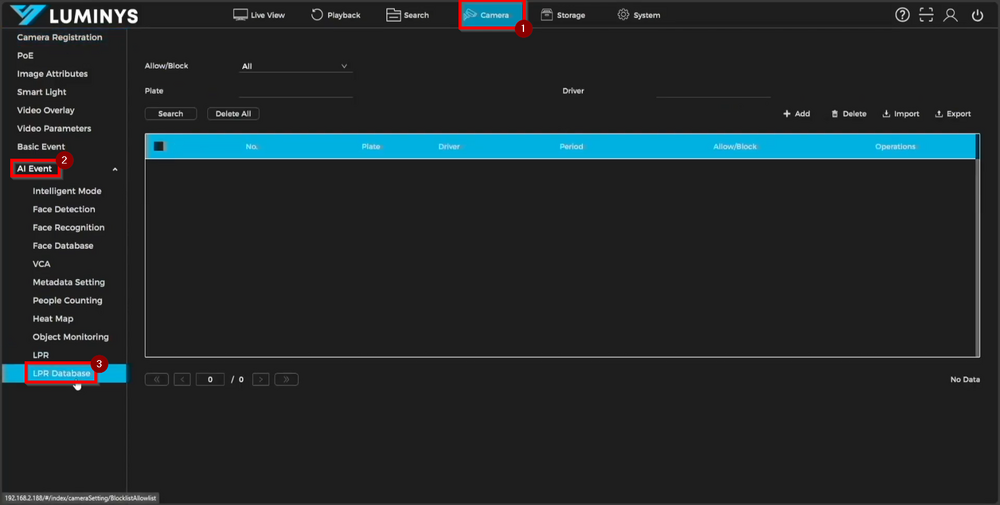The height and width of the screenshot is (505, 1000).
Task: Click Export plate list button
Action: pyautogui.click(x=953, y=114)
